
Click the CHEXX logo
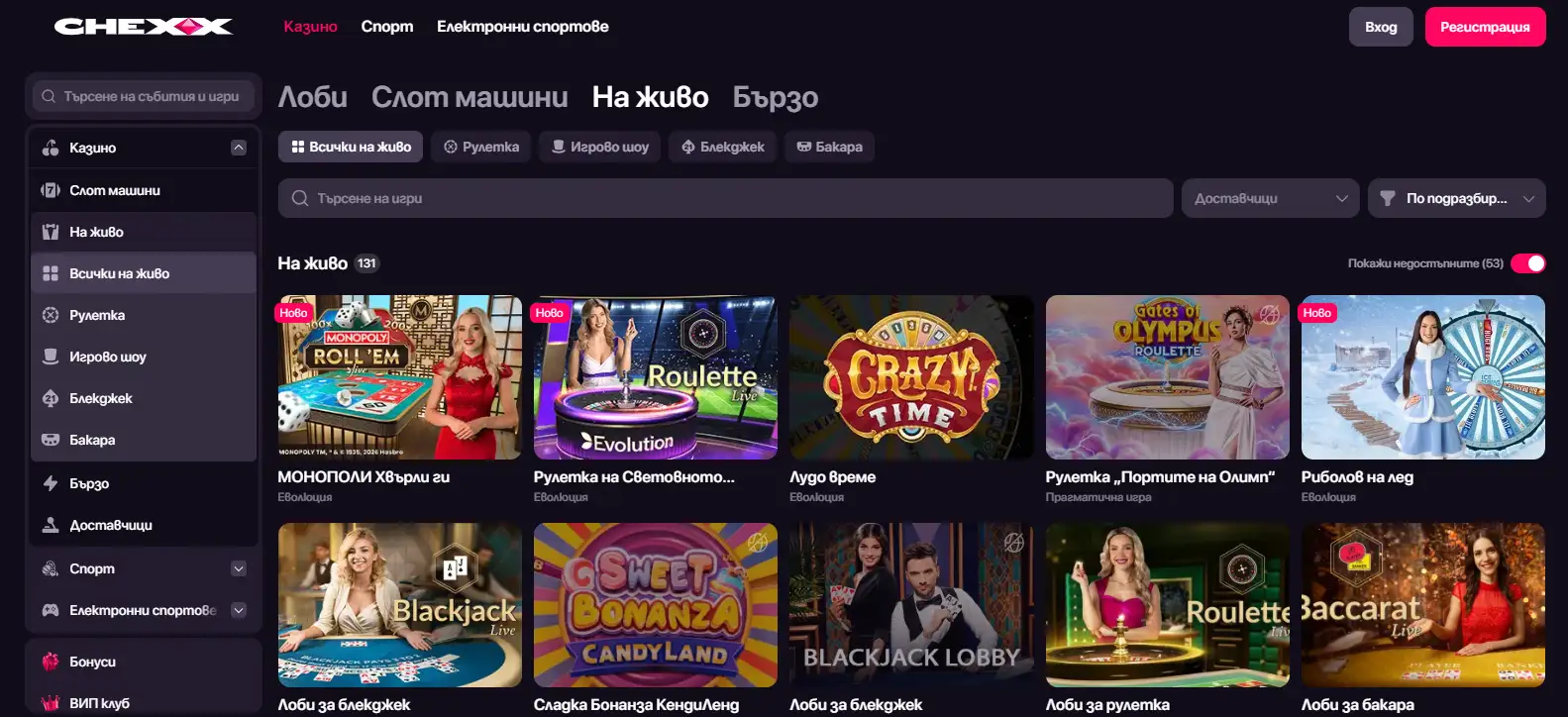point(144,27)
